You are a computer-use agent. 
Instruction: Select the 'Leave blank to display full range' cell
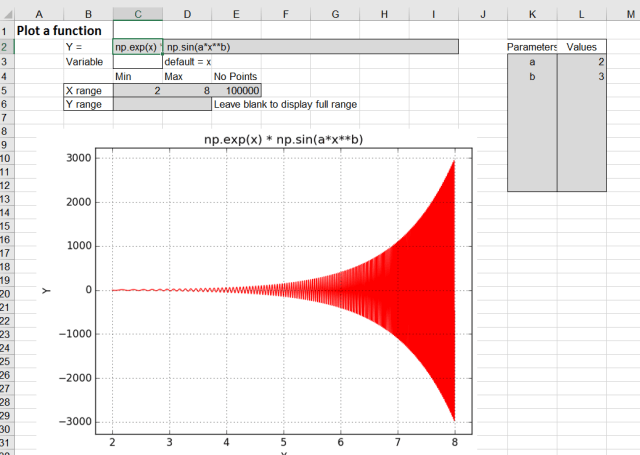point(286,104)
